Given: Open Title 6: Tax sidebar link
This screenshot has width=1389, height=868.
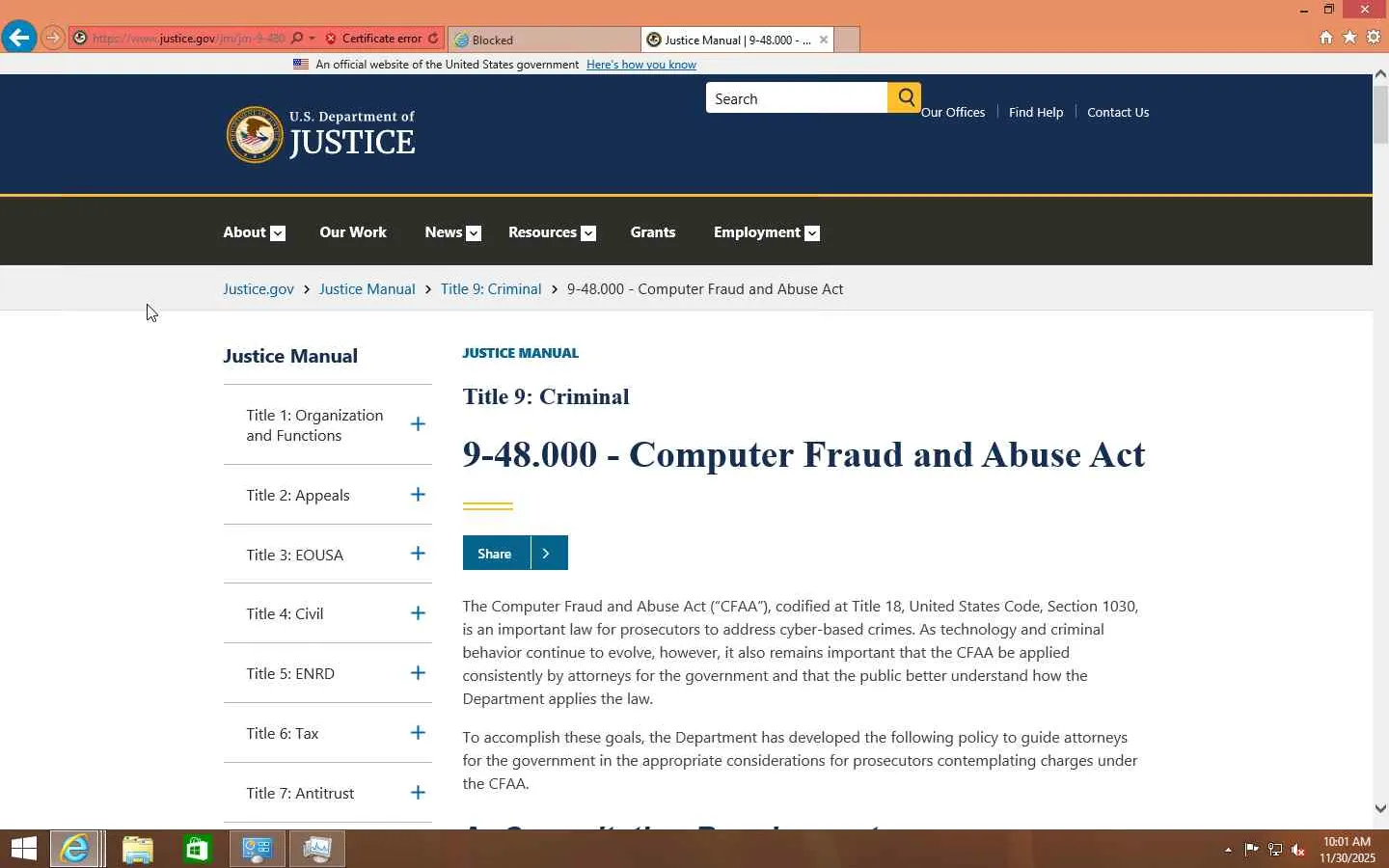Looking at the screenshot, I should click(x=283, y=734).
